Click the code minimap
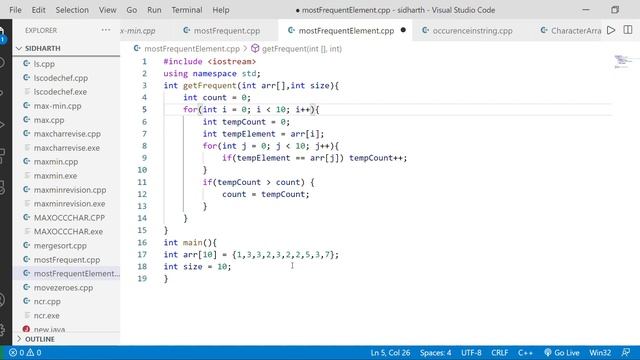The height and width of the screenshot is (360, 640). click(x=623, y=61)
